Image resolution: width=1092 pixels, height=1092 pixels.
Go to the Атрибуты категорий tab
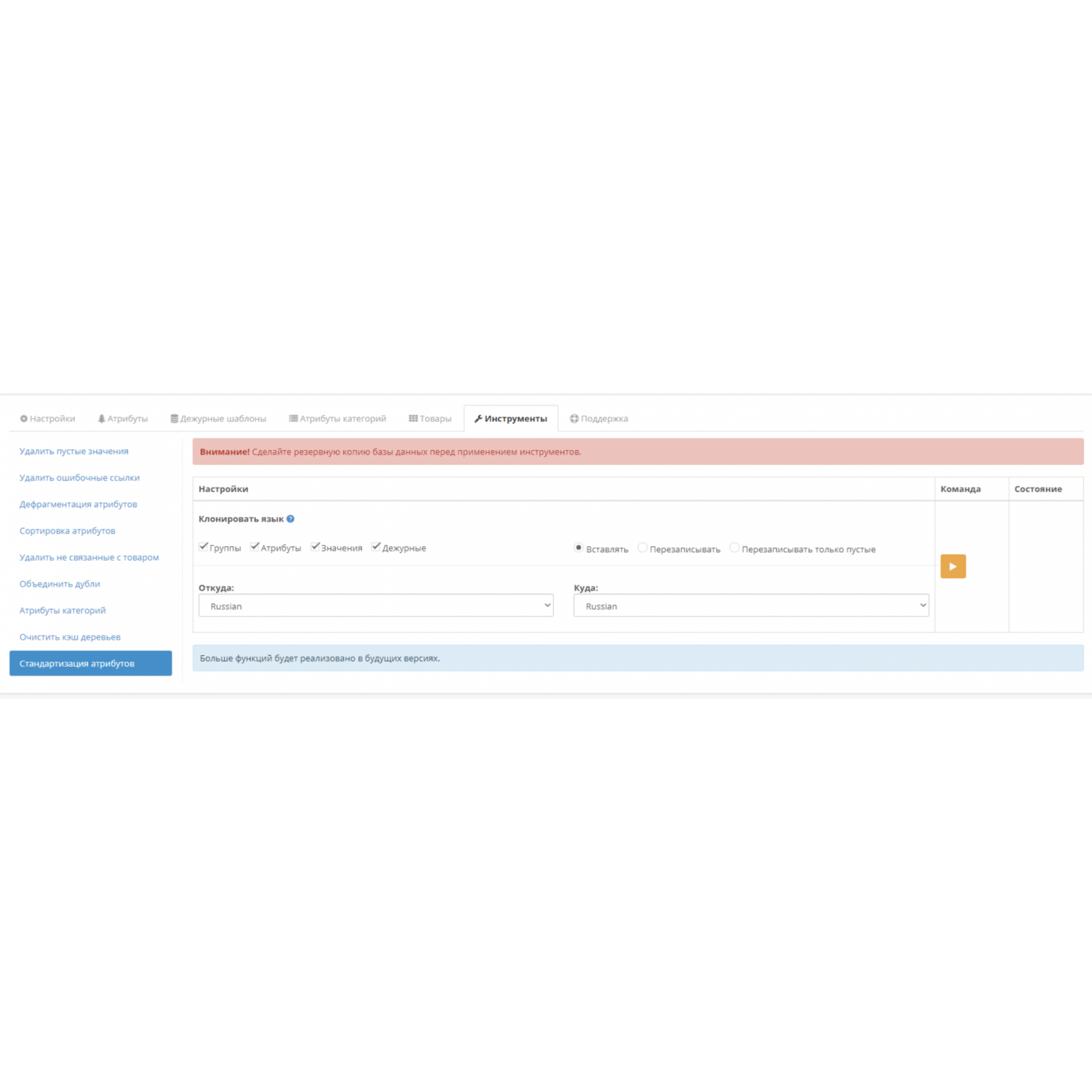[338, 419]
